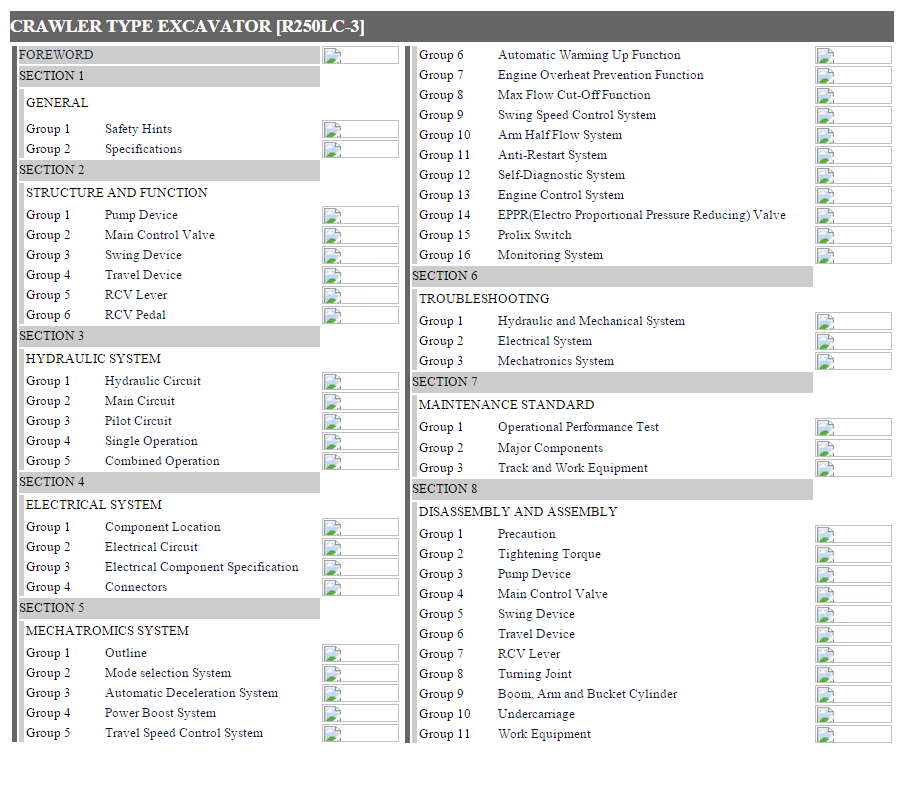The height and width of the screenshot is (807, 905).
Task: Open the image icon for Turning Joint
Action: click(x=853, y=674)
